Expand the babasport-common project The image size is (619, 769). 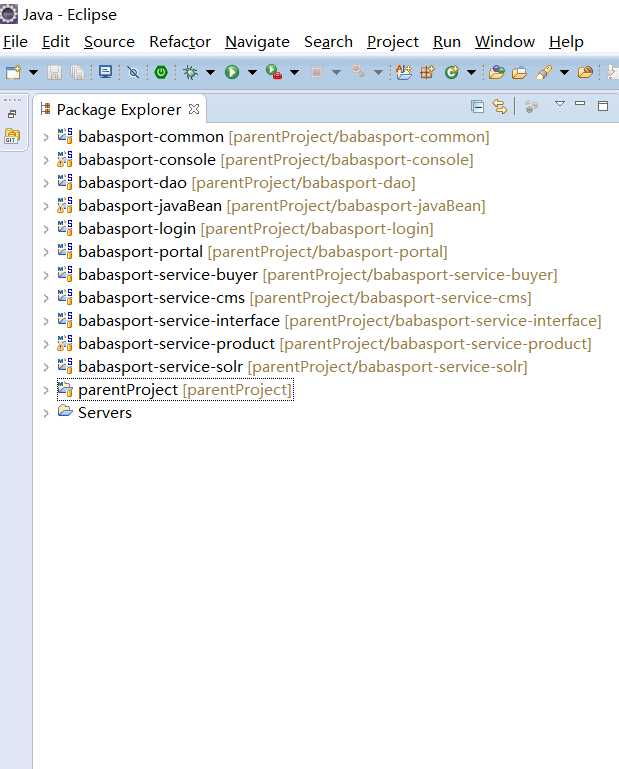[x=46, y=137]
